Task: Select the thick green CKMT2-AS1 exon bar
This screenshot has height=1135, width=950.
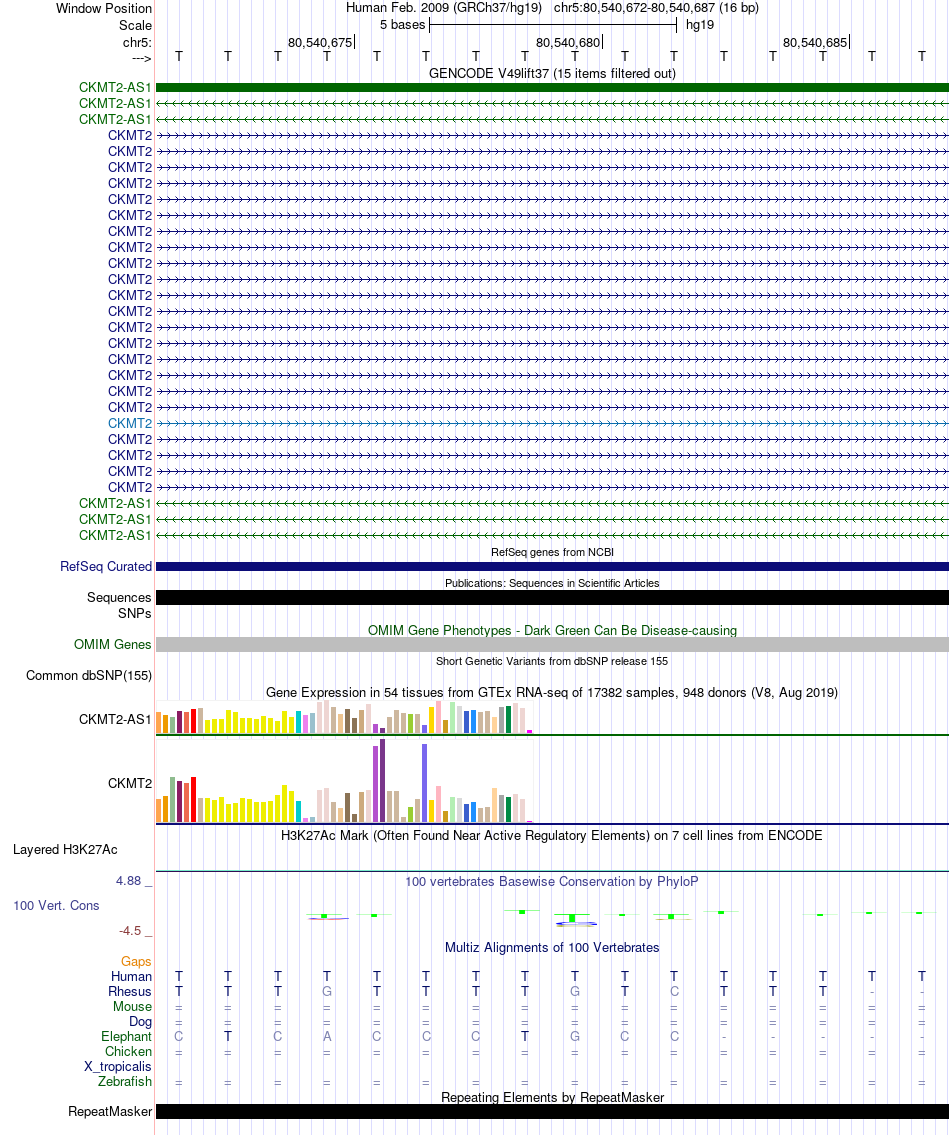Action: click(552, 88)
